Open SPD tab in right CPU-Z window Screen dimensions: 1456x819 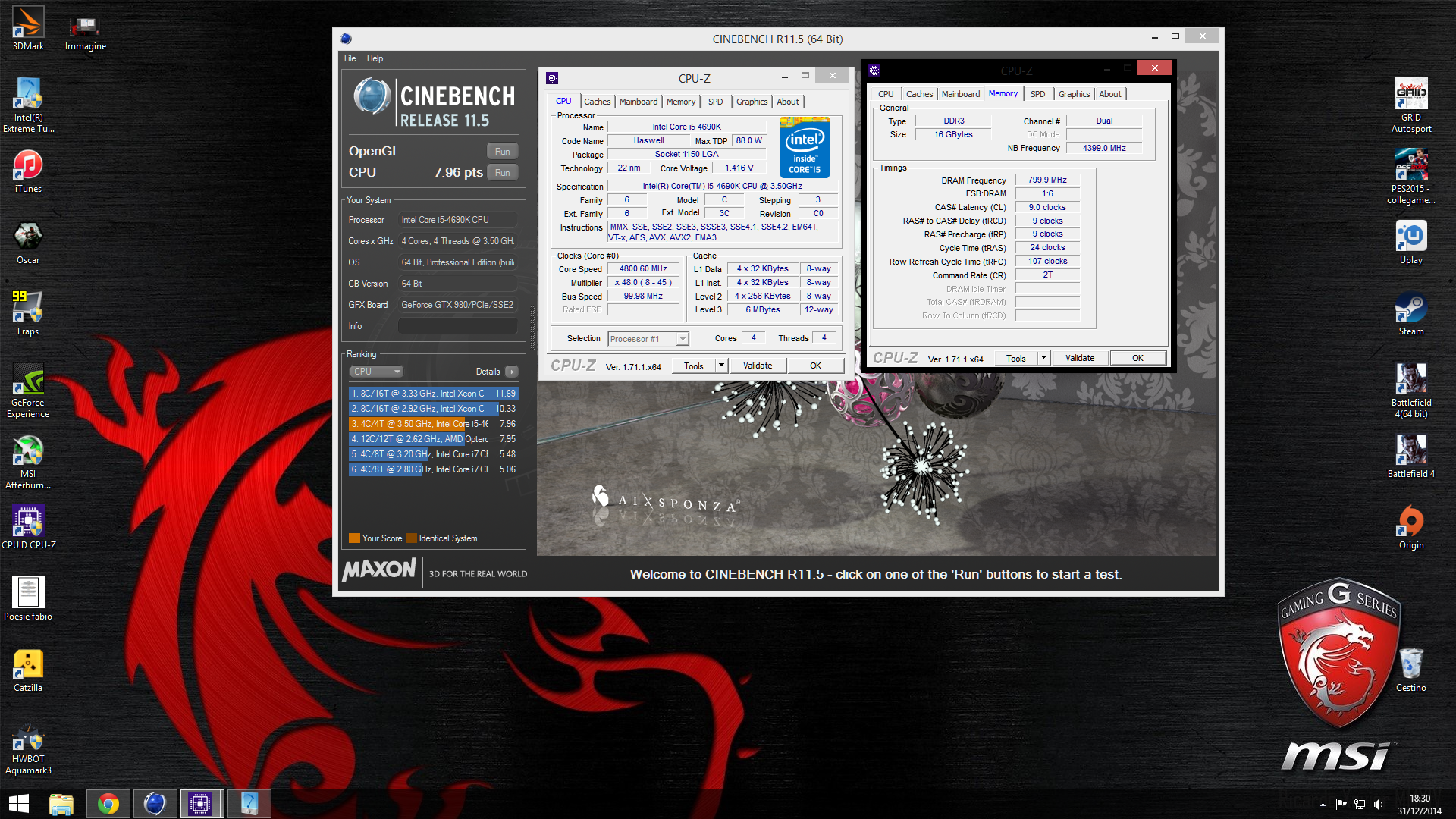coord(1038,94)
